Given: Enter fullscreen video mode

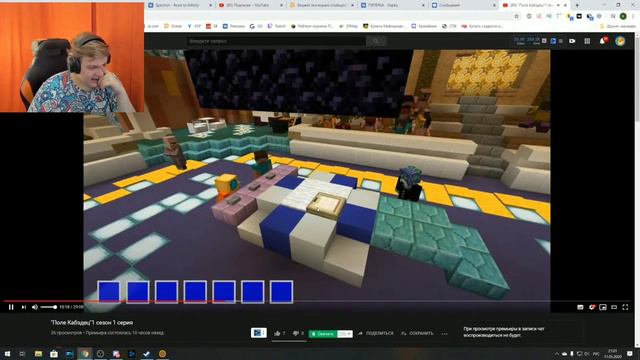Looking at the screenshot, I should pos(625,307).
